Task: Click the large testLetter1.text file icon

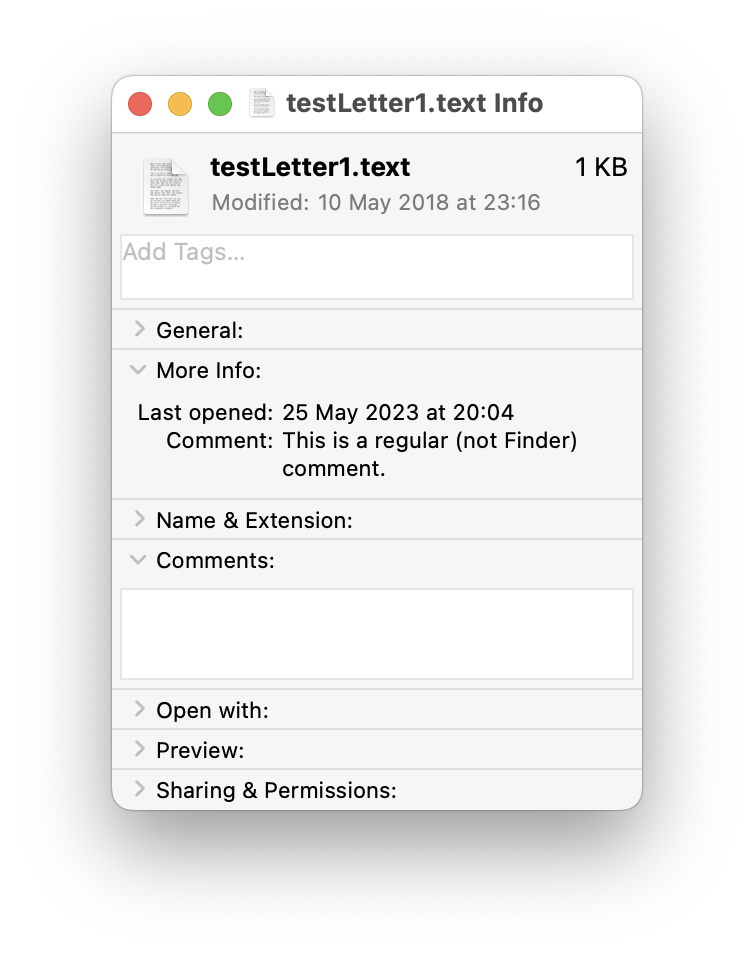Action: [x=165, y=186]
